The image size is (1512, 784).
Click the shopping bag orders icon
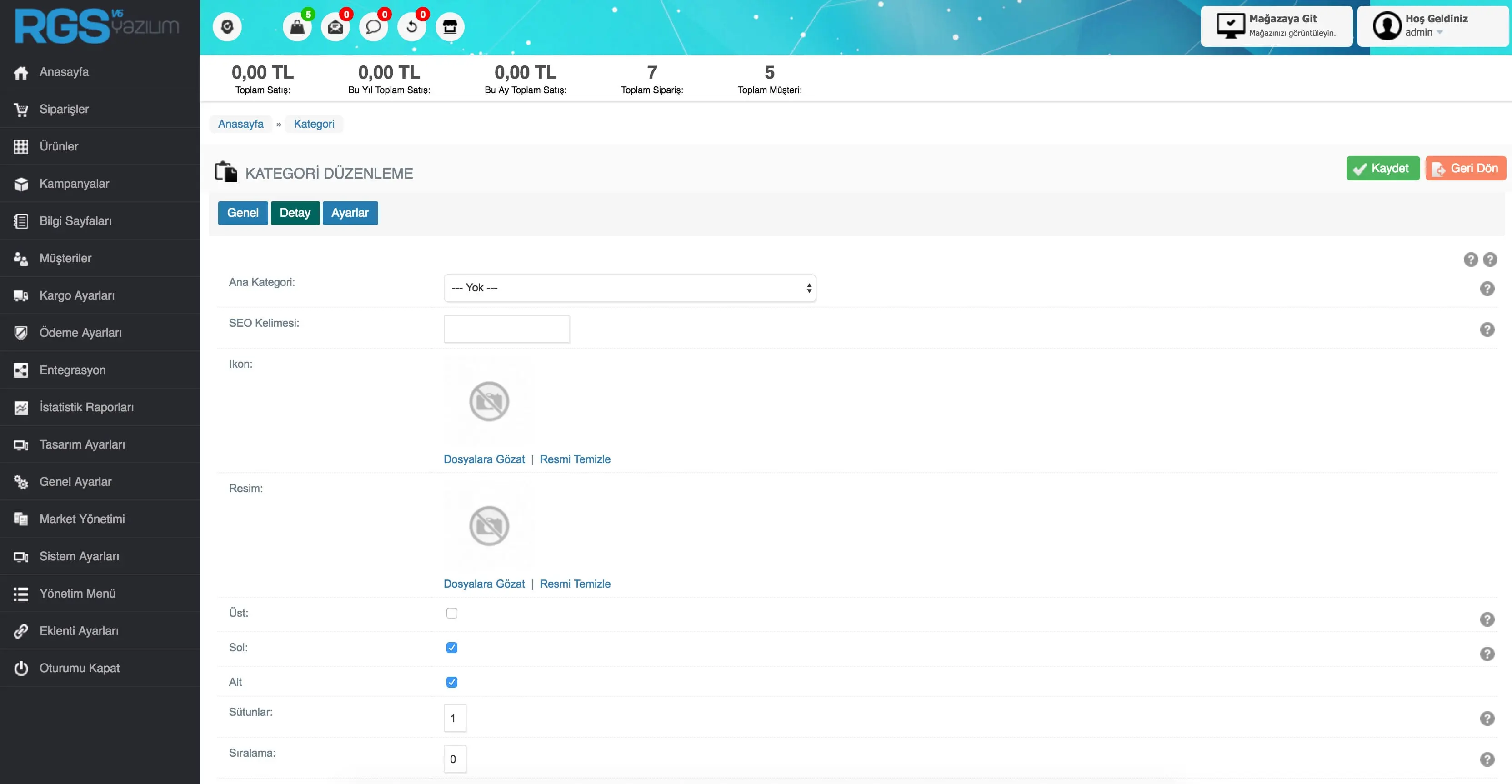(297, 27)
